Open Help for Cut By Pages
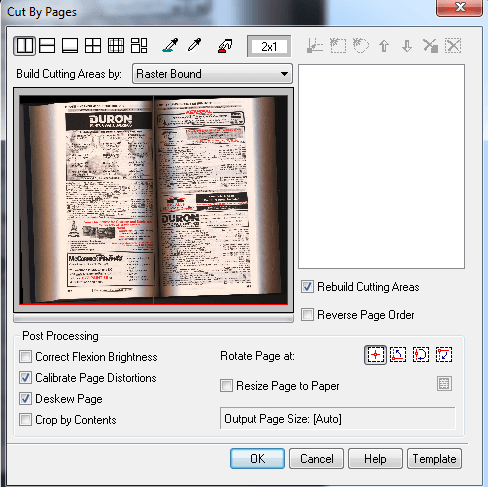Screen dimensions: 488x487 point(375,459)
